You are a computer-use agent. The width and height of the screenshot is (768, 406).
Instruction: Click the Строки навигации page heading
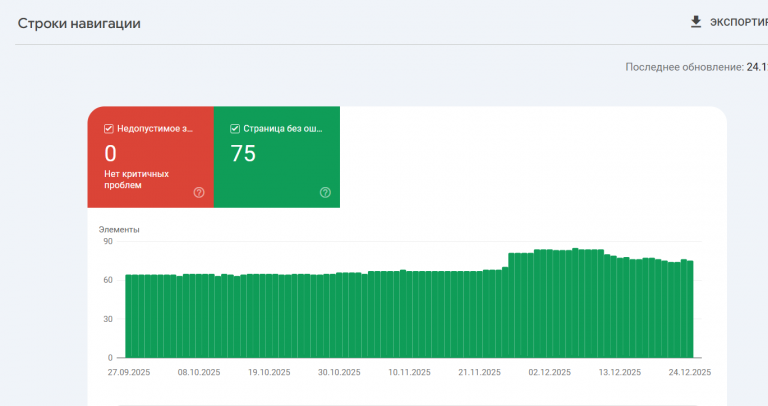pos(79,24)
